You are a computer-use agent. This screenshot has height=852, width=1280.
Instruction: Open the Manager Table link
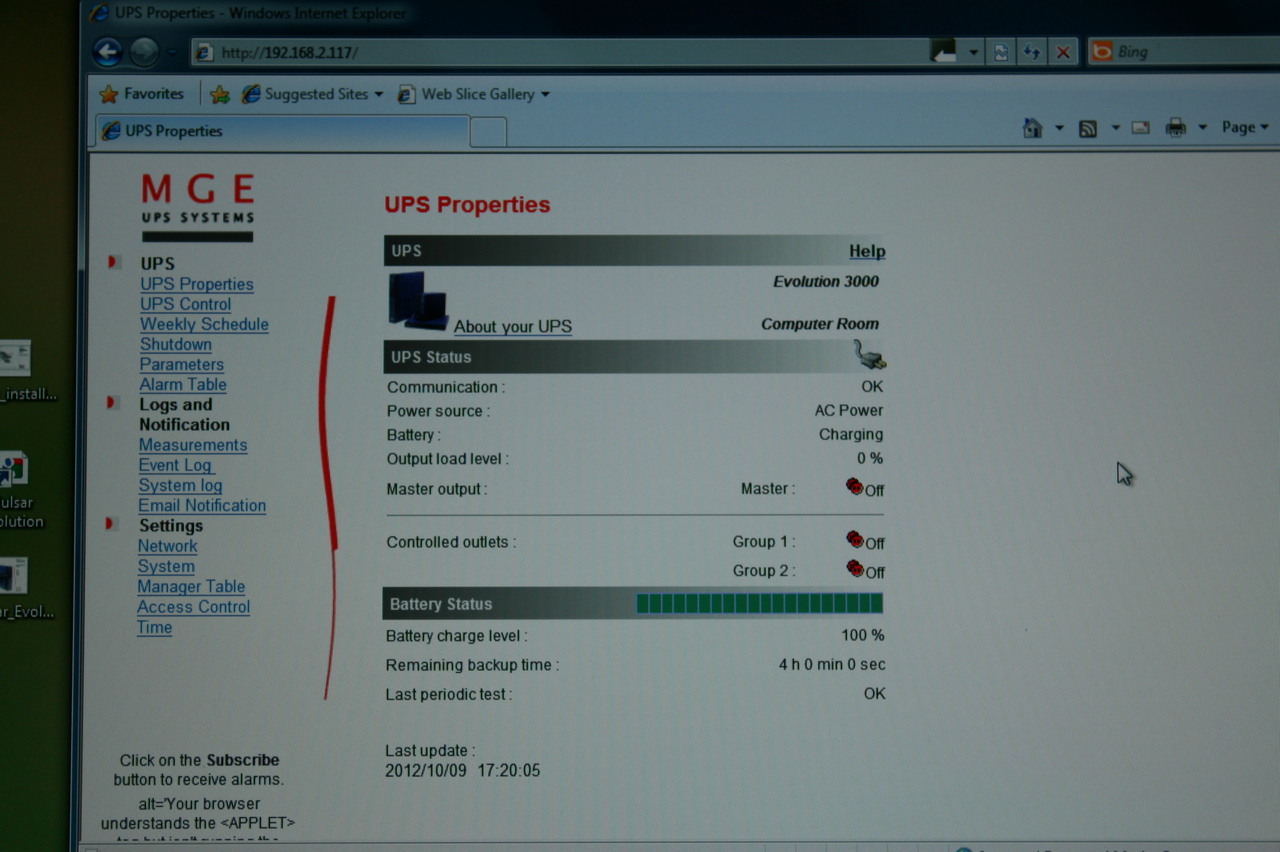[191, 586]
